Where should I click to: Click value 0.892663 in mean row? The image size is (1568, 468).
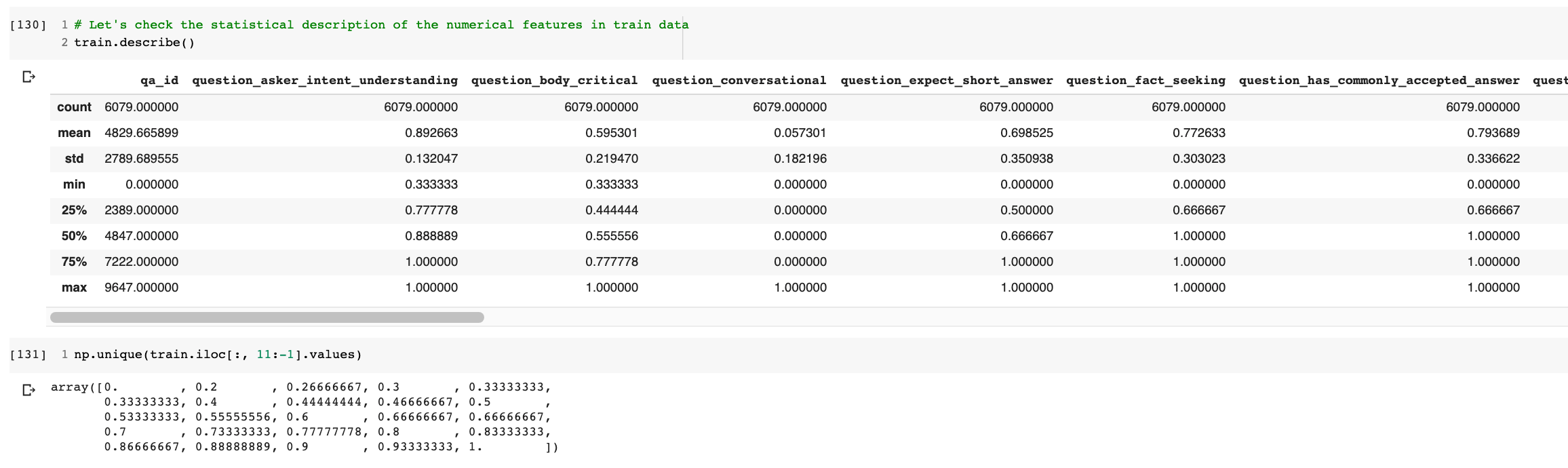click(x=431, y=133)
